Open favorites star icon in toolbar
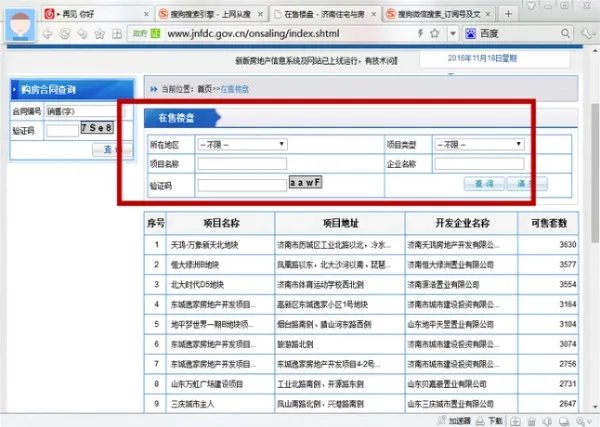 99,34
